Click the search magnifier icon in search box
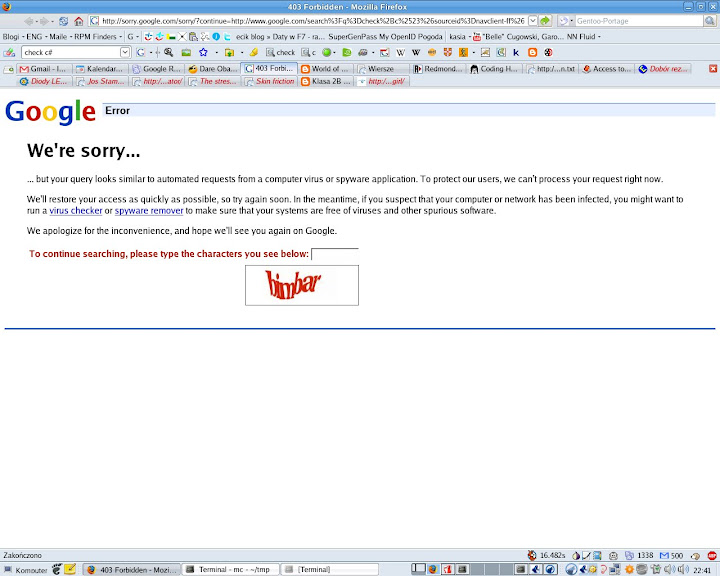Screen dimensions: 720x576 click(x=710, y=21)
